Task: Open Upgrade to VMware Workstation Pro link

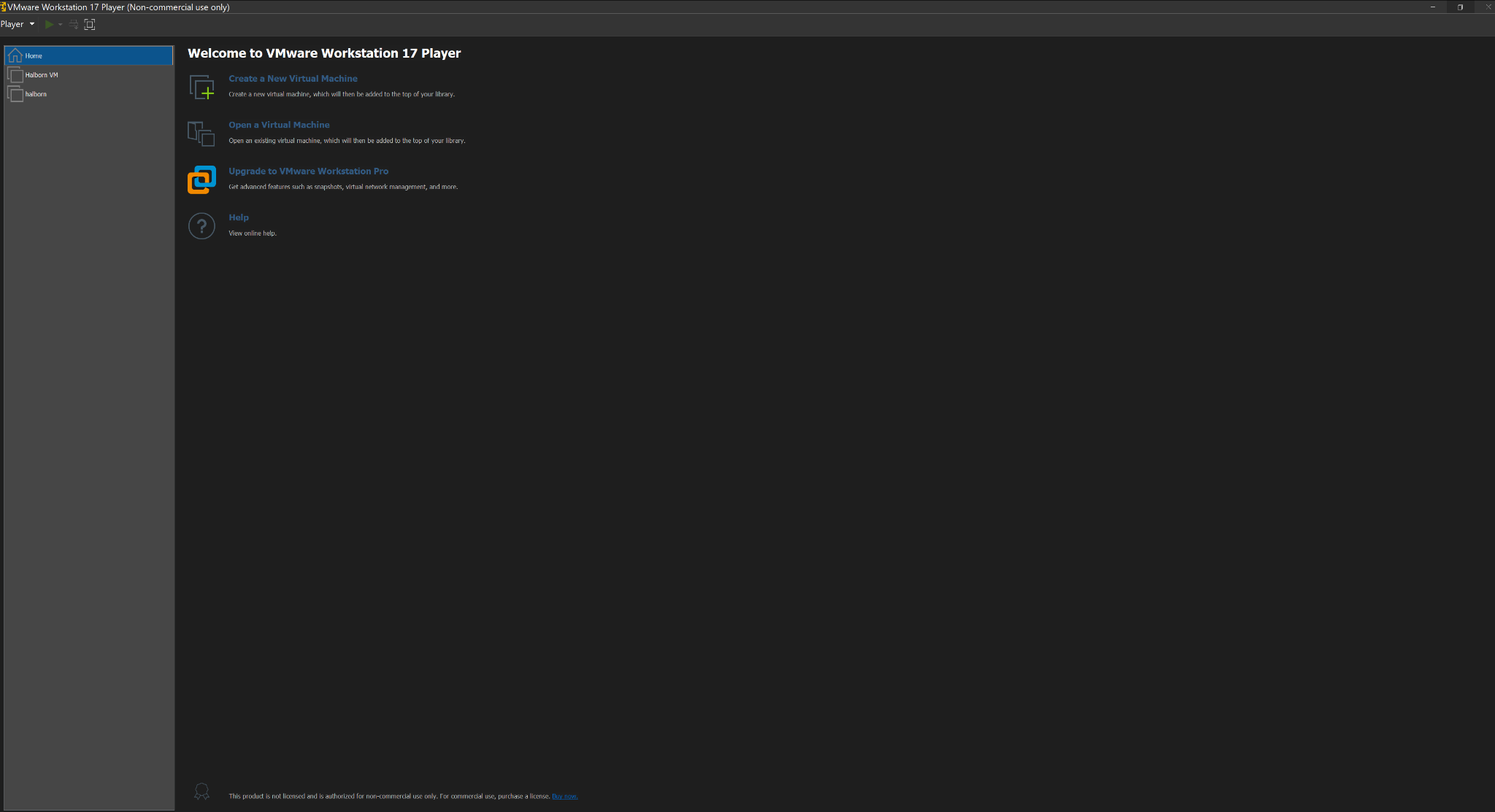Action: [308, 171]
